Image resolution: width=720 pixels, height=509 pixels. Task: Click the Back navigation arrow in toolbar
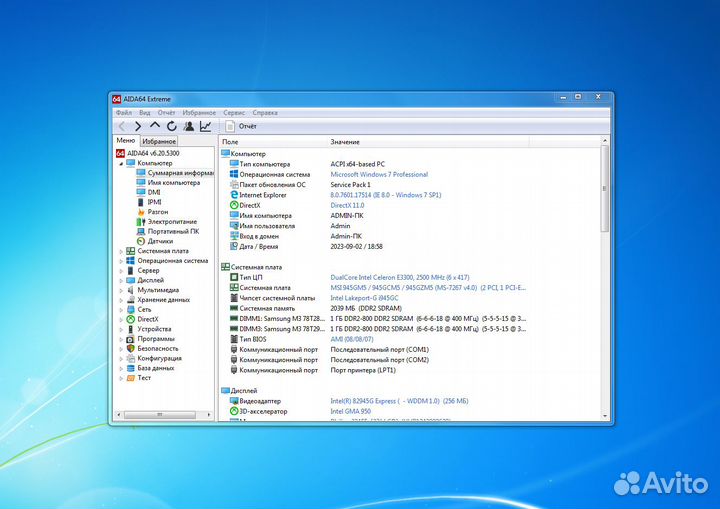tap(122, 127)
